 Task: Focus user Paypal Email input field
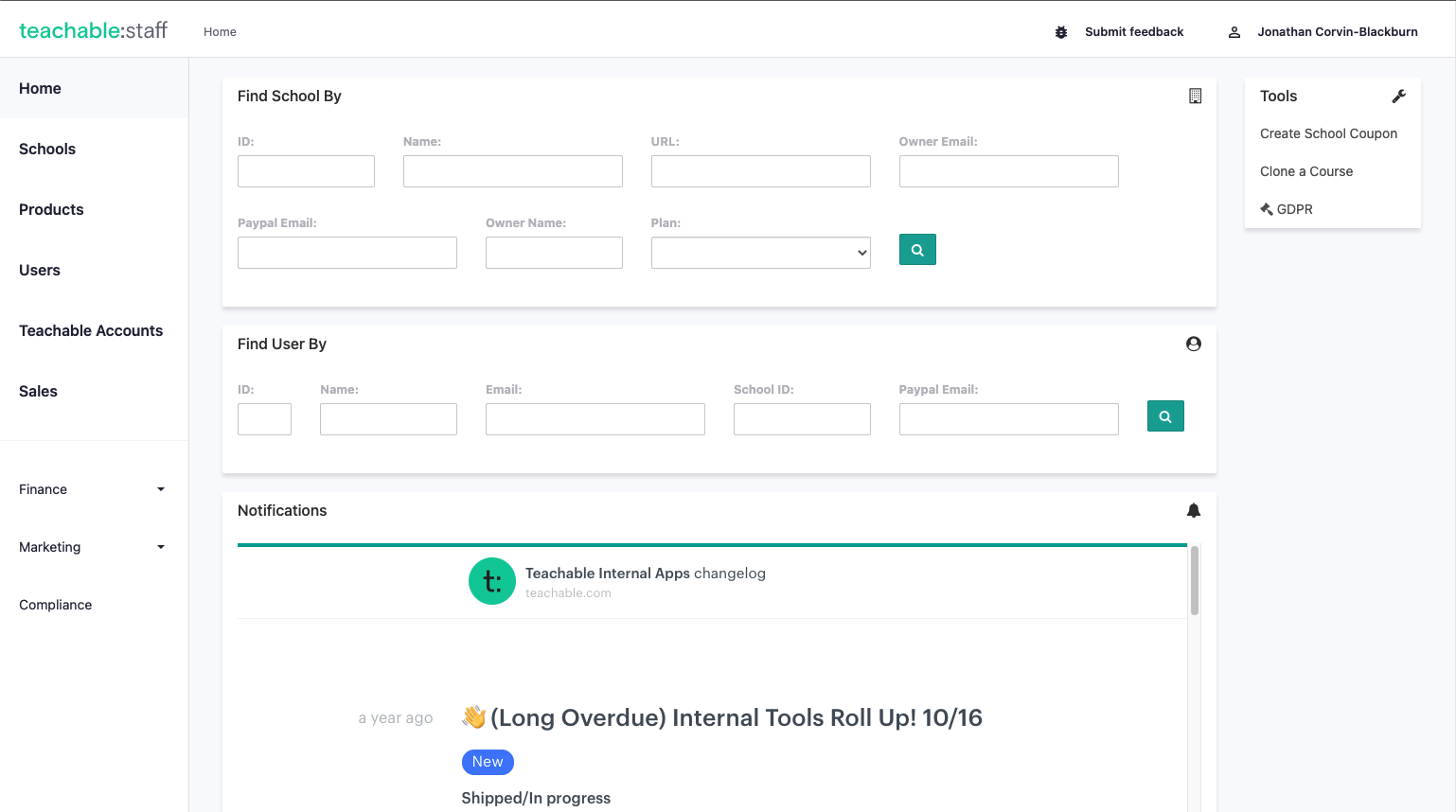[x=1009, y=419]
